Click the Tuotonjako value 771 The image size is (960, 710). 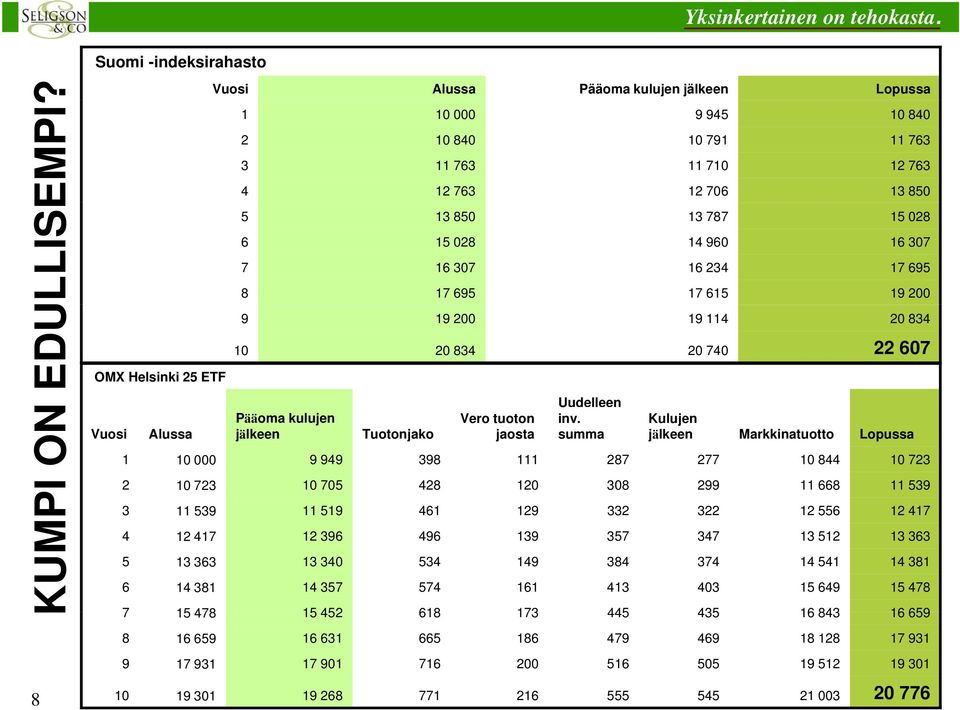point(430,696)
